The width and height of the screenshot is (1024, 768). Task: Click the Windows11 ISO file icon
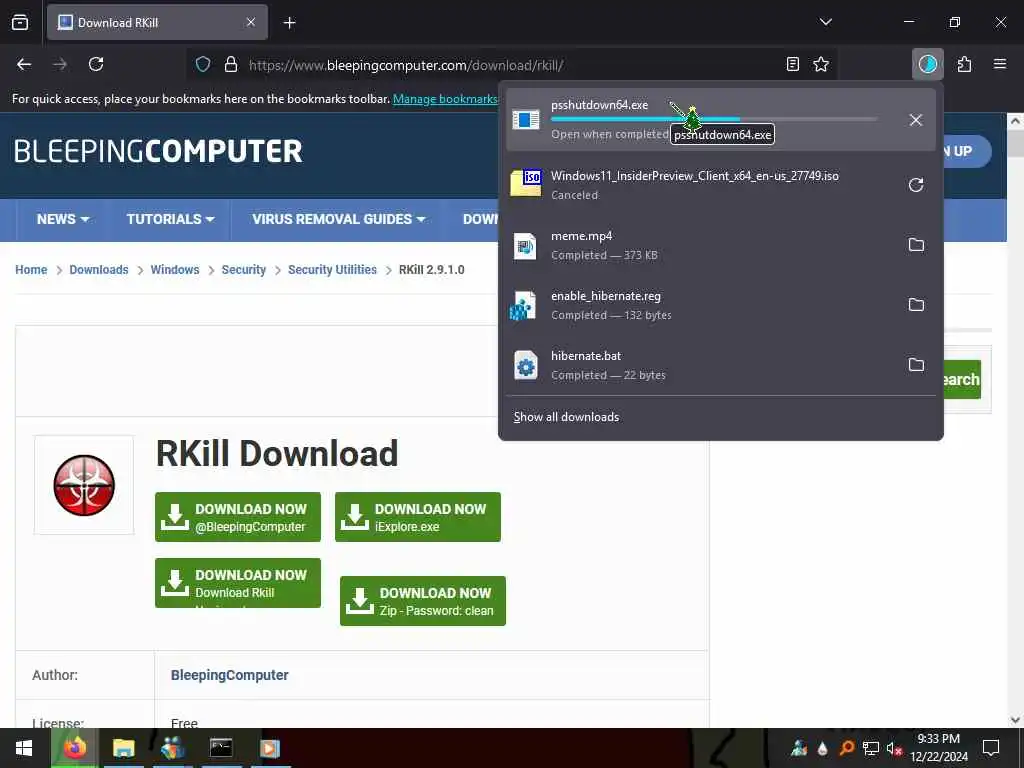pyautogui.click(x=526, y=183)
